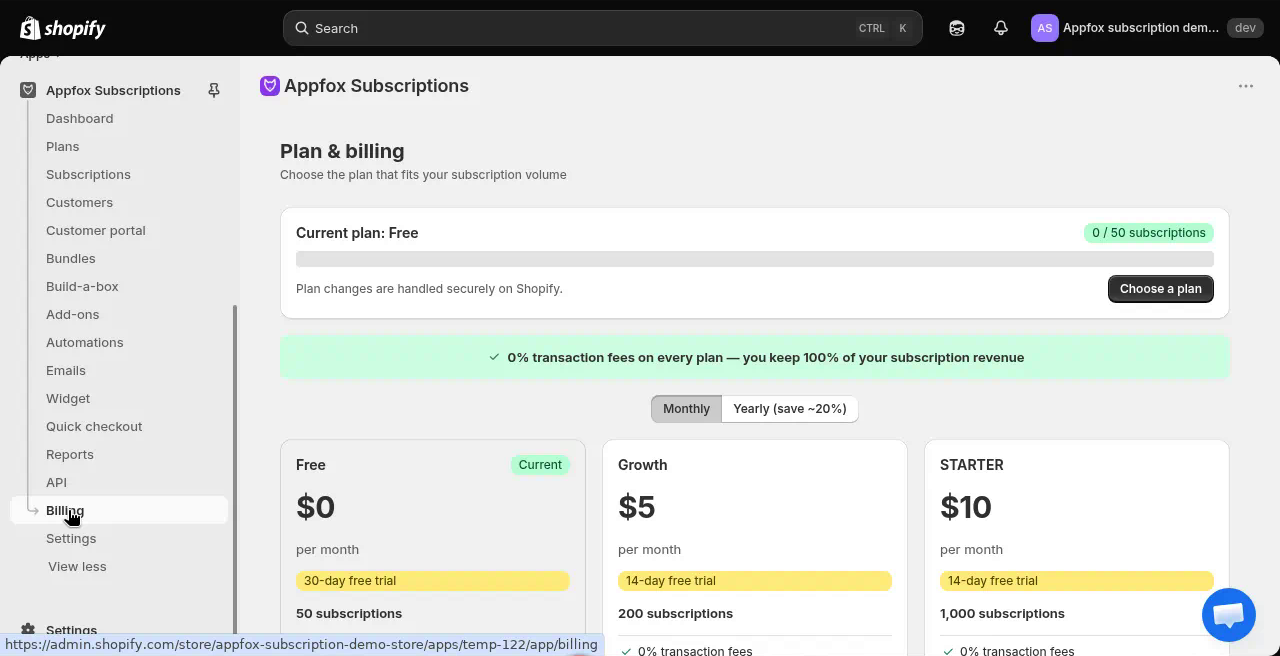Select the Monthly billing toggle
Image resolution: width=1280 pixels, height=656 pixels.
point(686,408)
